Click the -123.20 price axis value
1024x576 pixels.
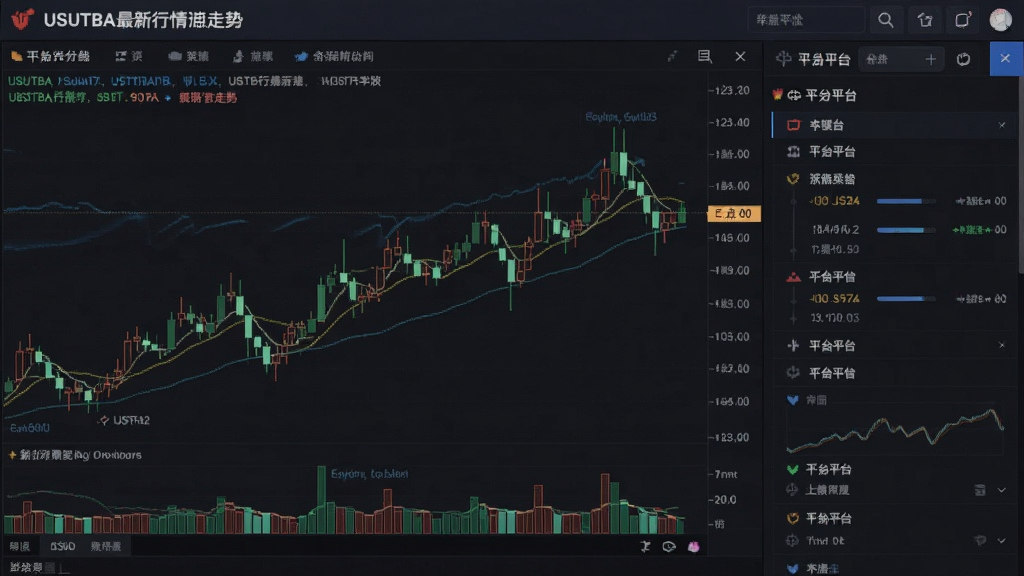click(x=730, y=90)
